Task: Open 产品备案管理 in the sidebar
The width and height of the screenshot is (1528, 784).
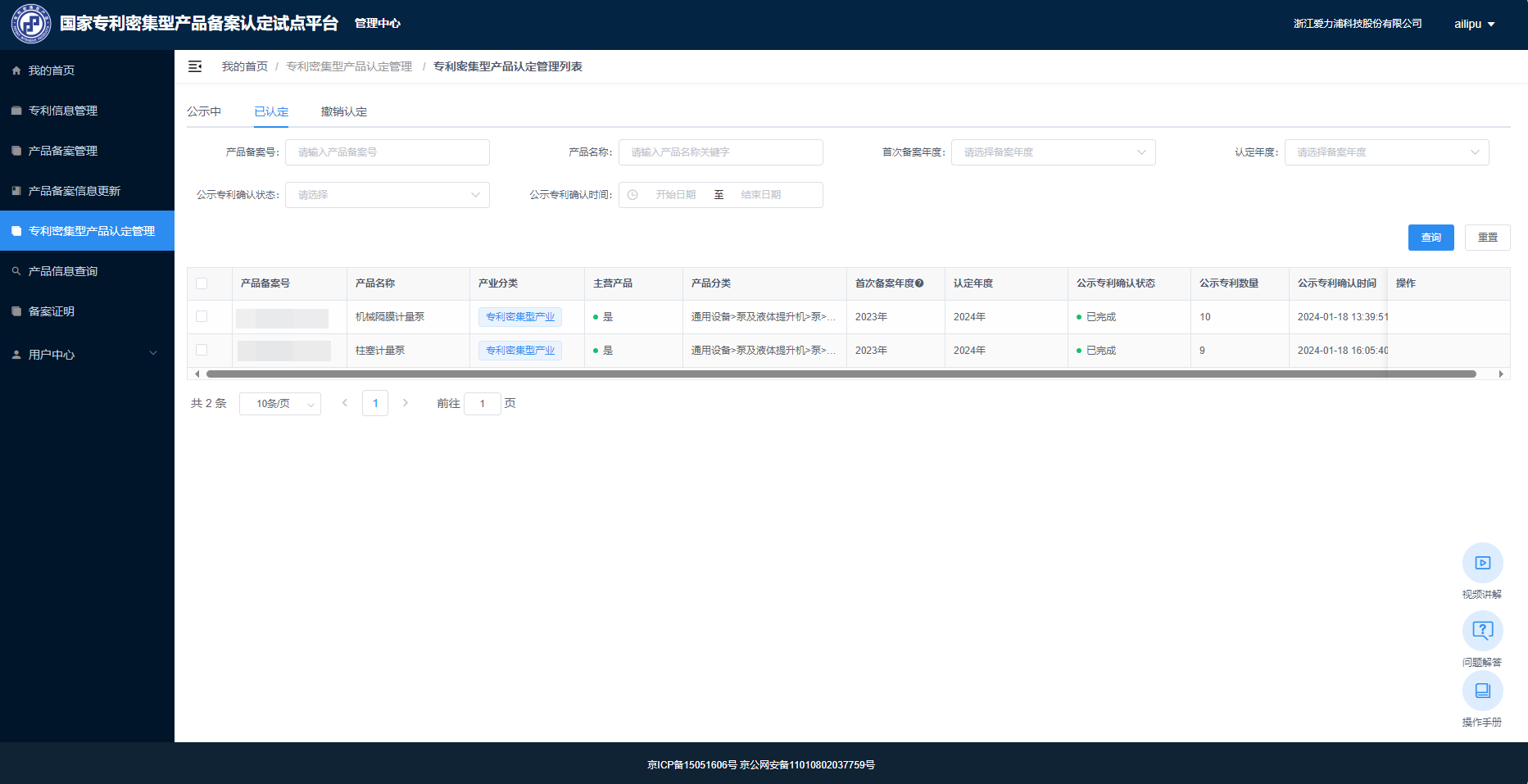Action: coord(87,151)
